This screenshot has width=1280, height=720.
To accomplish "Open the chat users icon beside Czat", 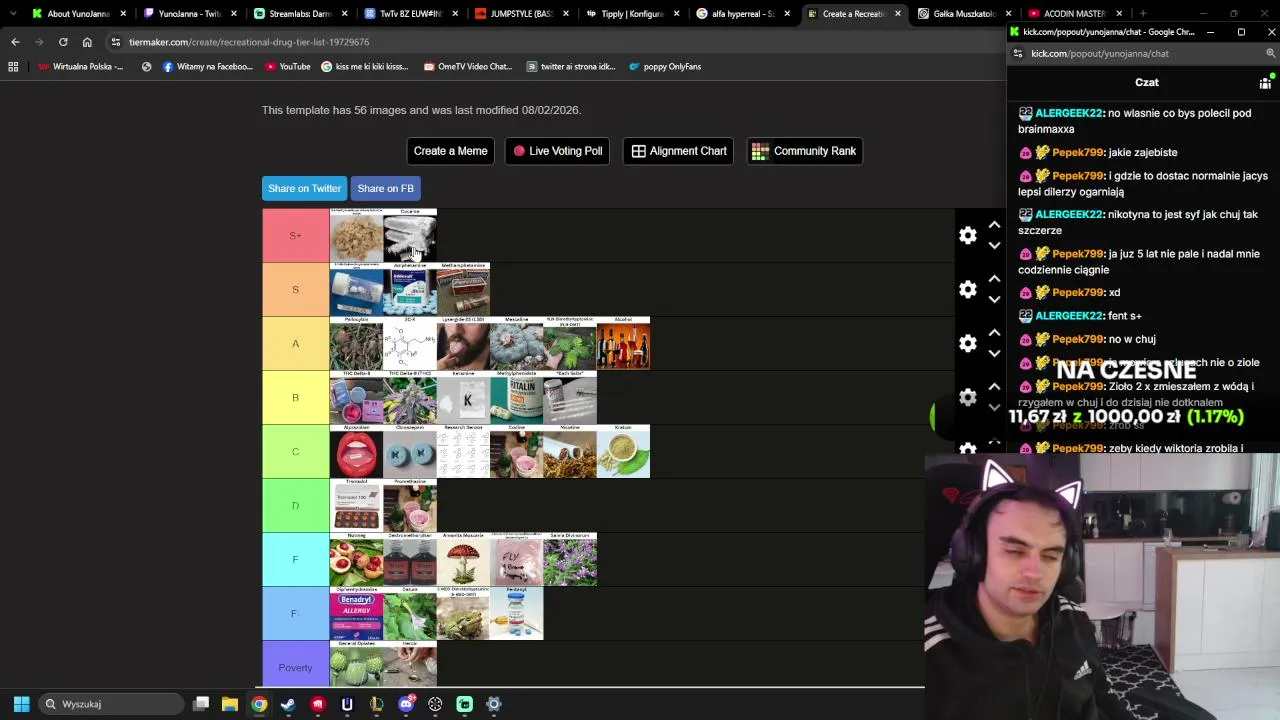I will [x=1265, y=83].
